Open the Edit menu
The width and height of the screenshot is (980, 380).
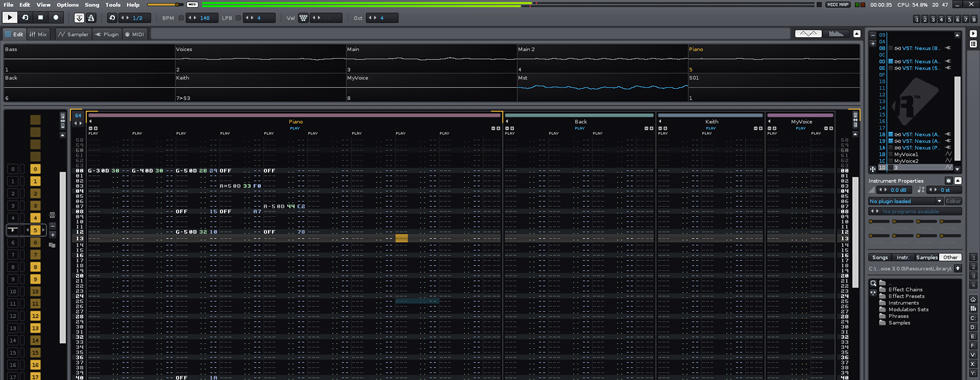click(x=24, y=4)
